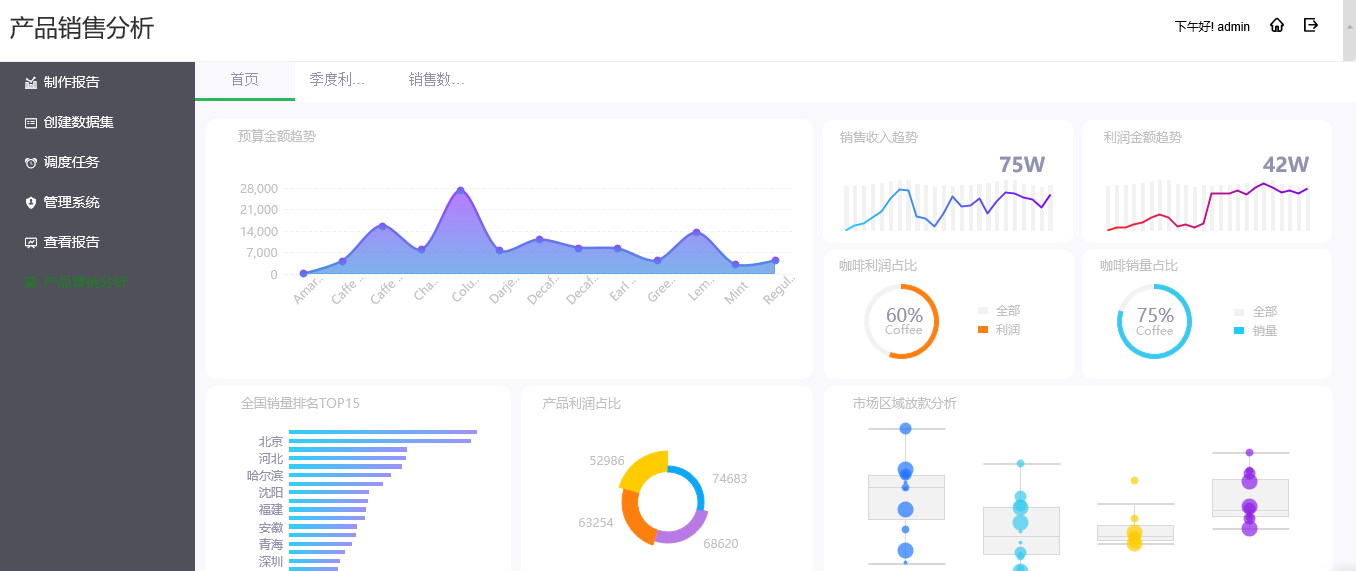Screen dimensions: 1356x571
Task: Click the 河北 label in ranking chart
Action: click(x=270, y=458)
